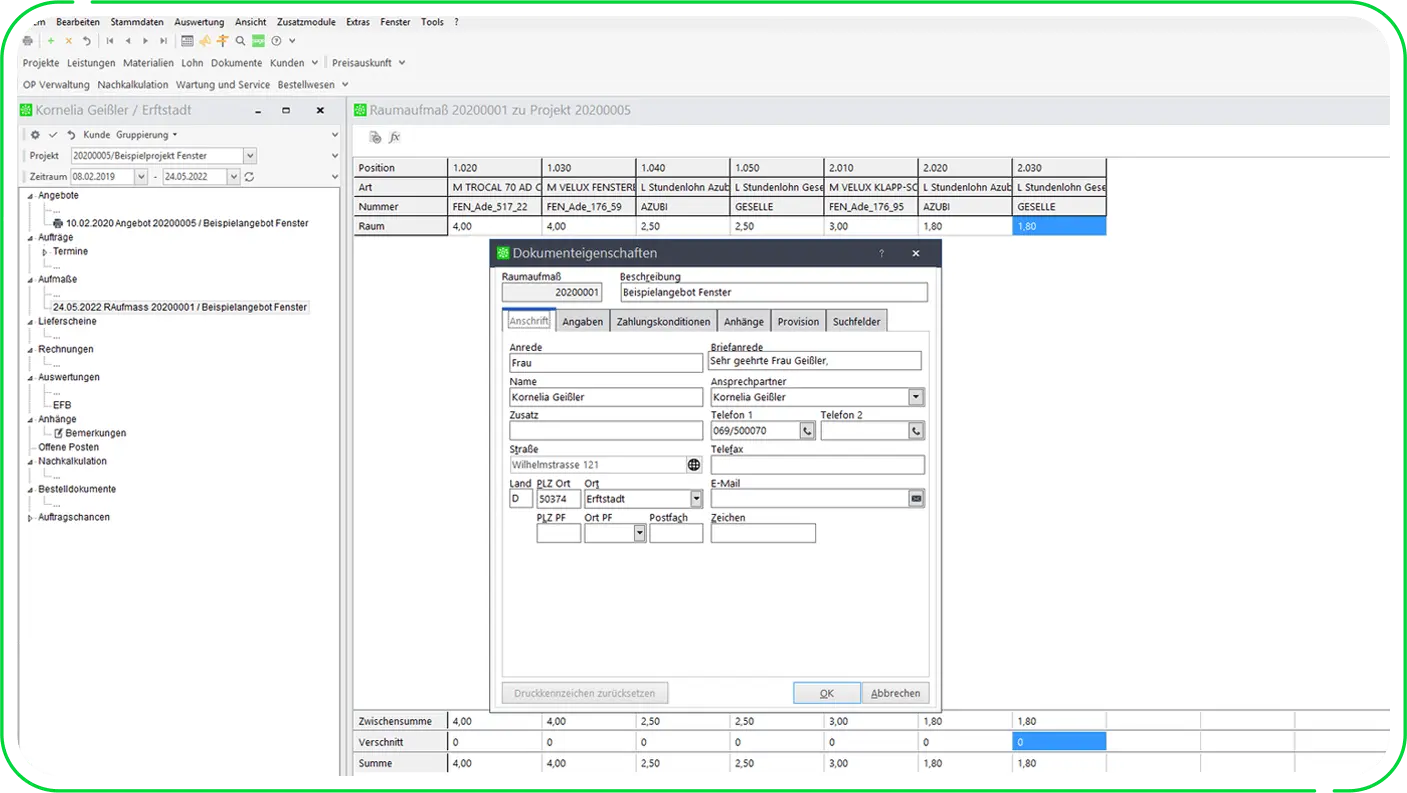Switch to the Angaben tab
1407x793 pixels.
[582, 321]
